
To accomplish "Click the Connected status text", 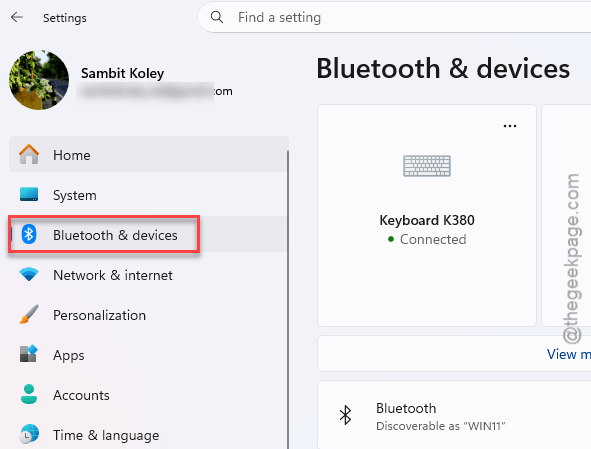I will point(433,239).
